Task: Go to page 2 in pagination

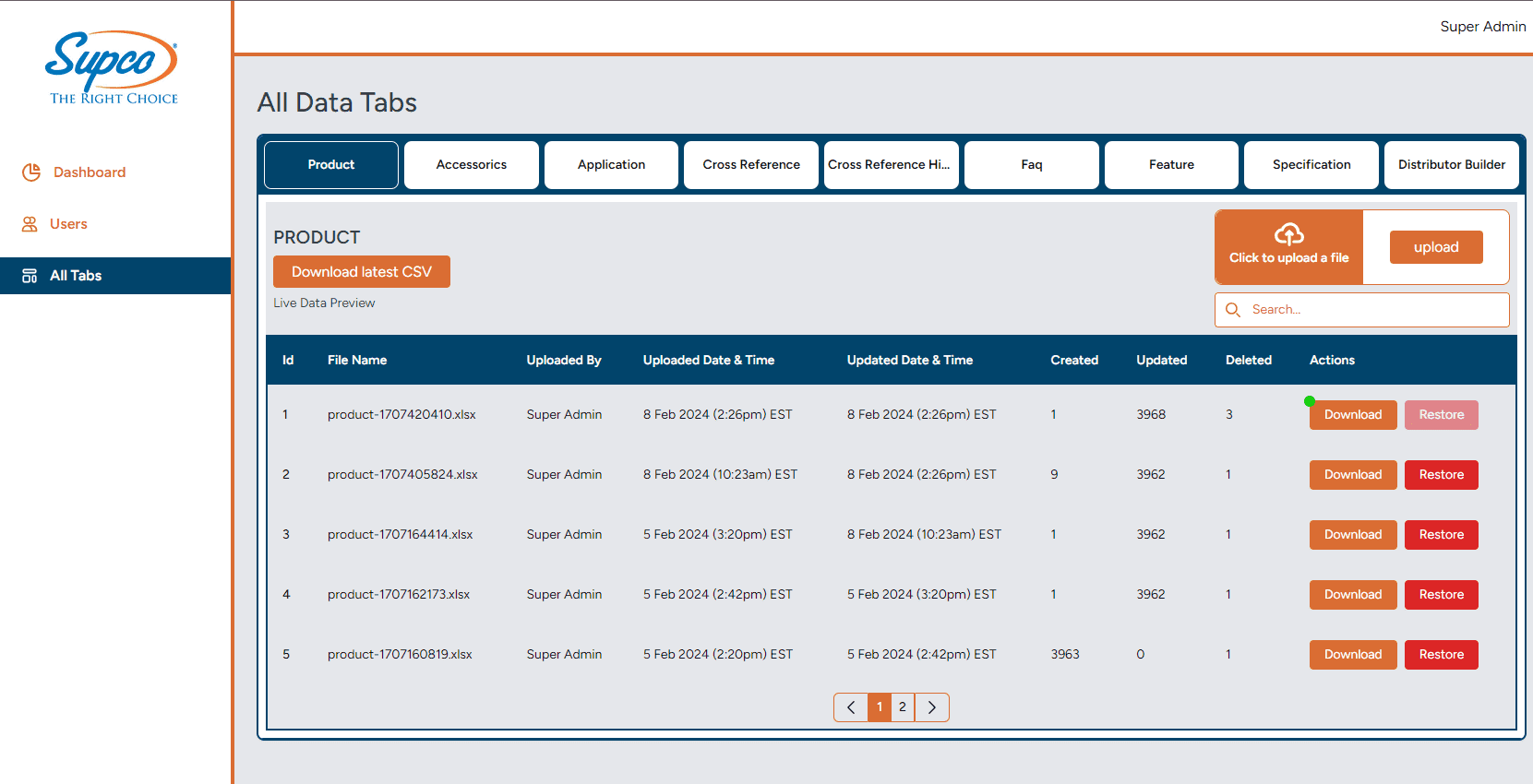Action: pyautogui.click(x=903, y=707)
